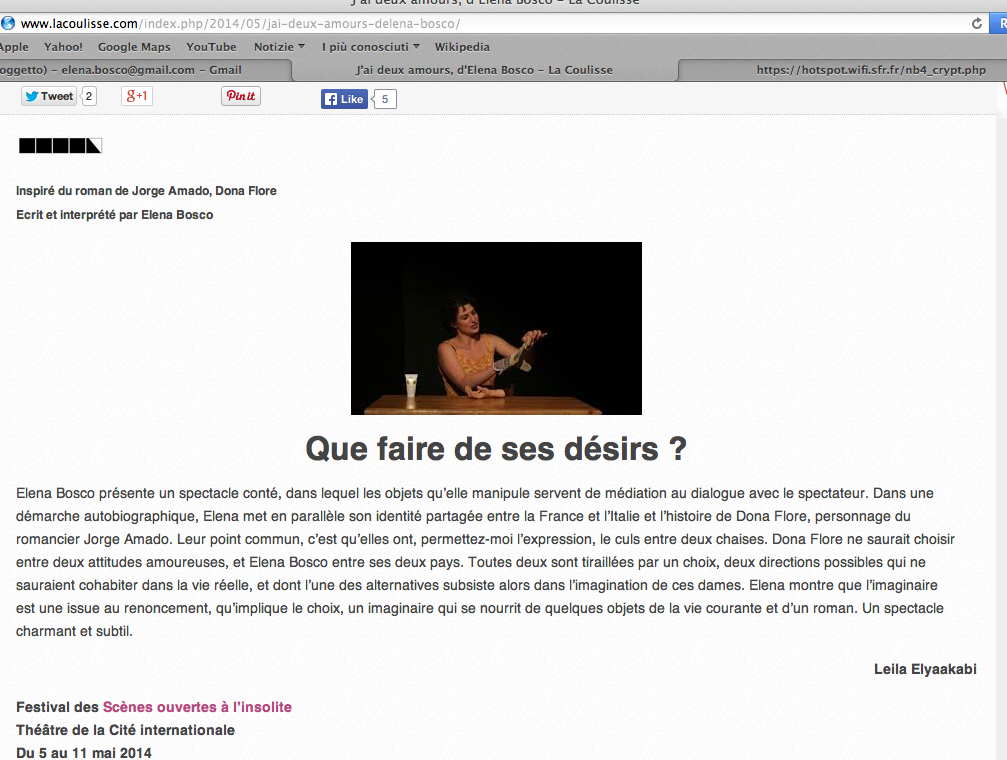The width and height of the screenshot is (1007, 760).
Task: Open the Yahoo! bookmark
Action: (63, 47)
